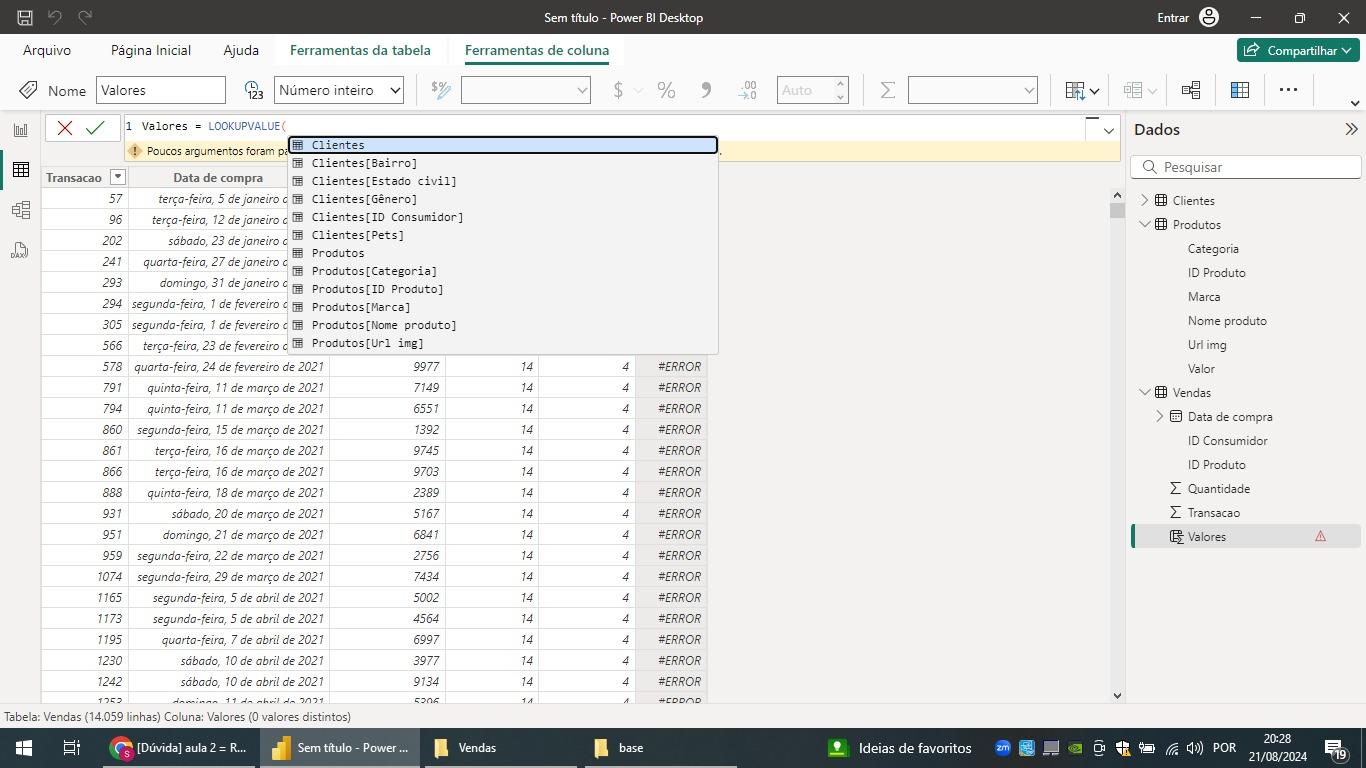Open Model view in left sidebar
This screenshot has width=1366, height=768.
click(x=20, y=210)
